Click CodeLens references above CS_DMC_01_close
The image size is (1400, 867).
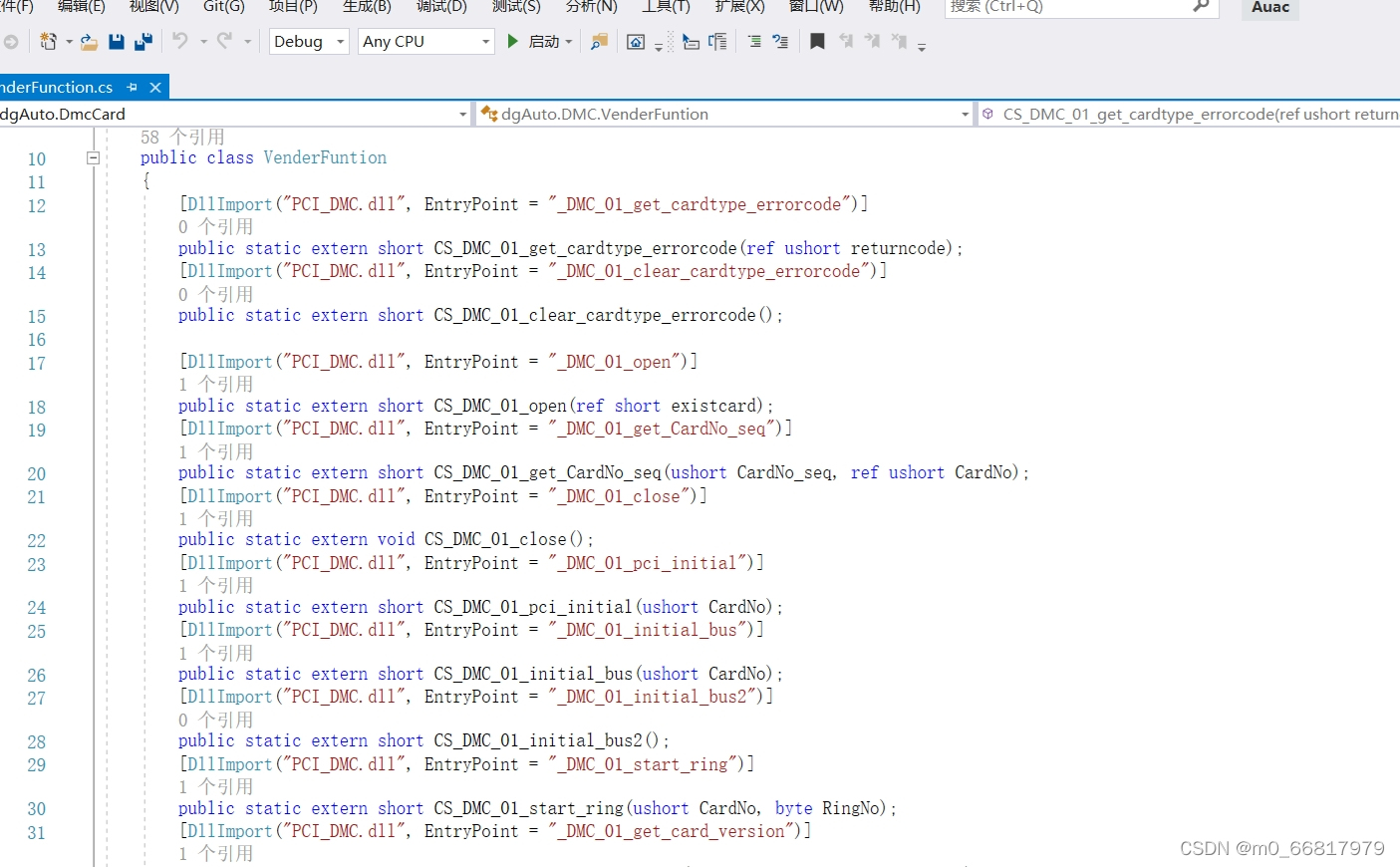(216, 518)
